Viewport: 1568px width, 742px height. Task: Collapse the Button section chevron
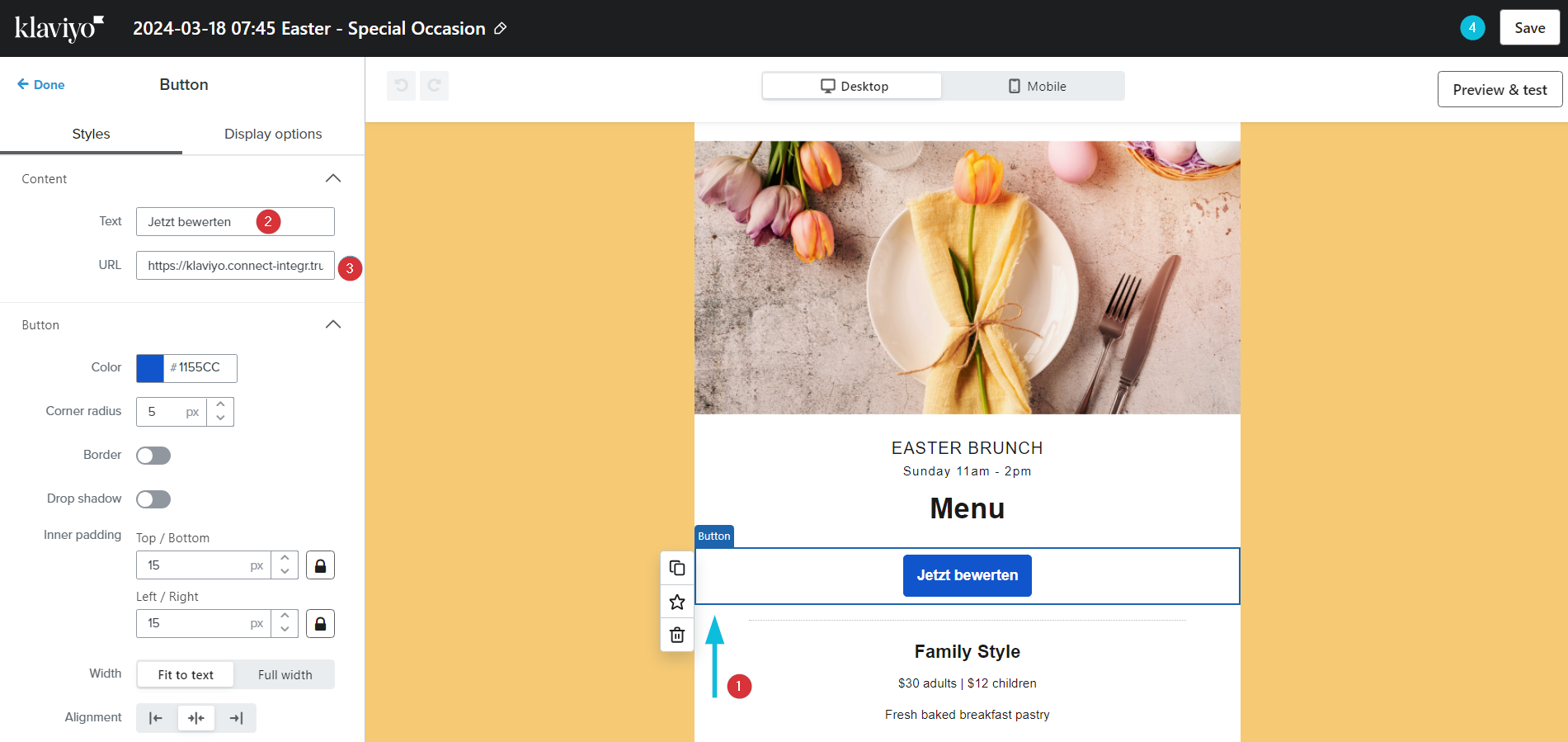333,324
